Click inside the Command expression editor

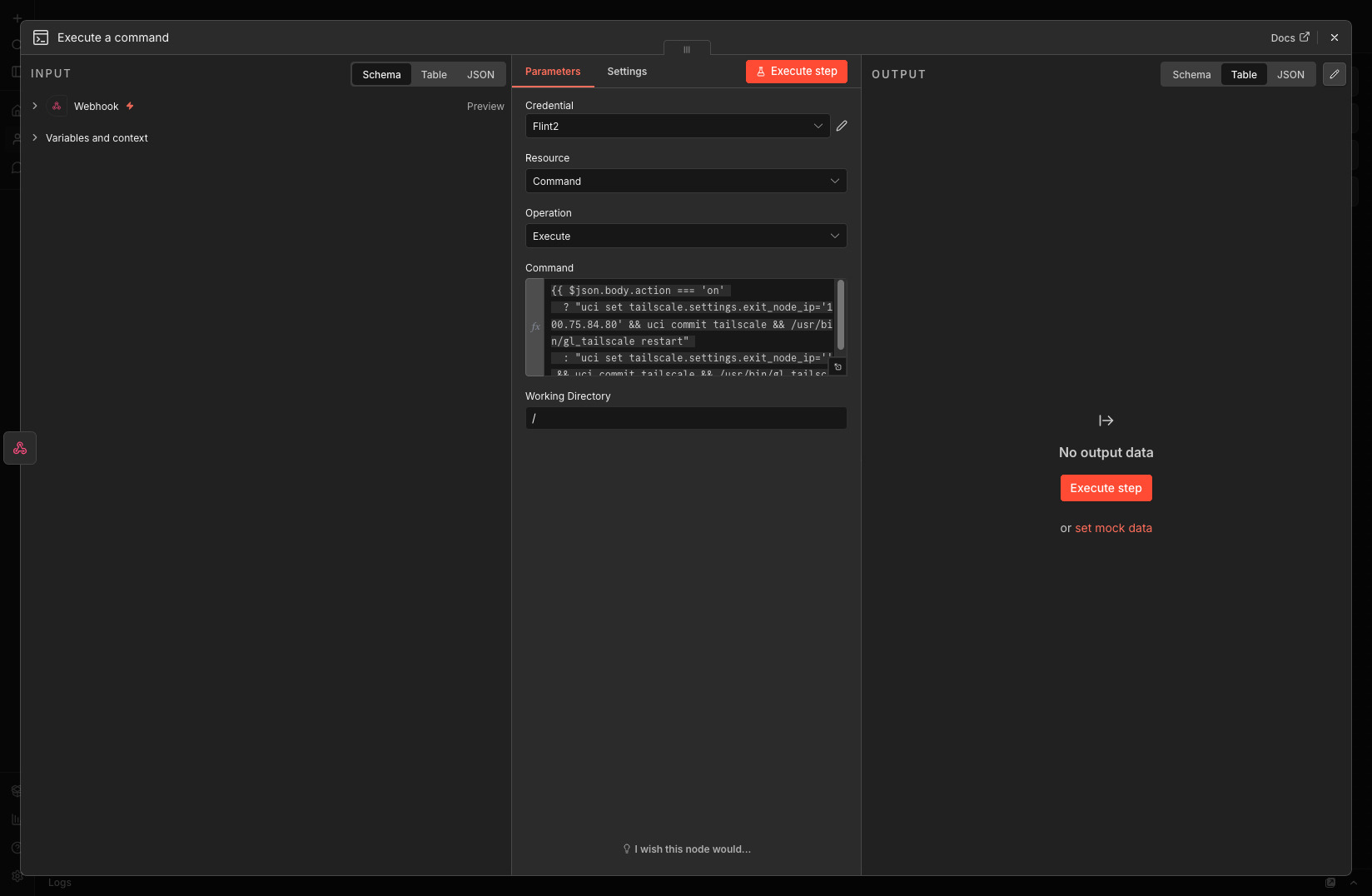[x=689, y=327]
